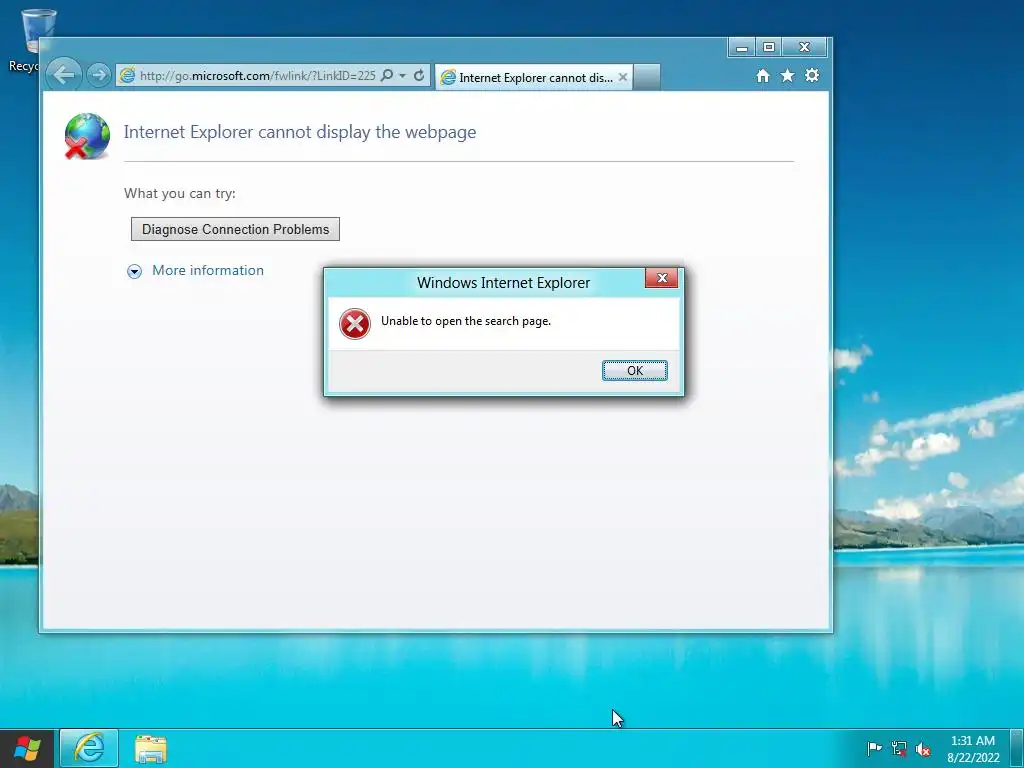This screenshot has height=768, width=1024.
Task: Click the muted volume tray icon
Action: pos(923,749)
